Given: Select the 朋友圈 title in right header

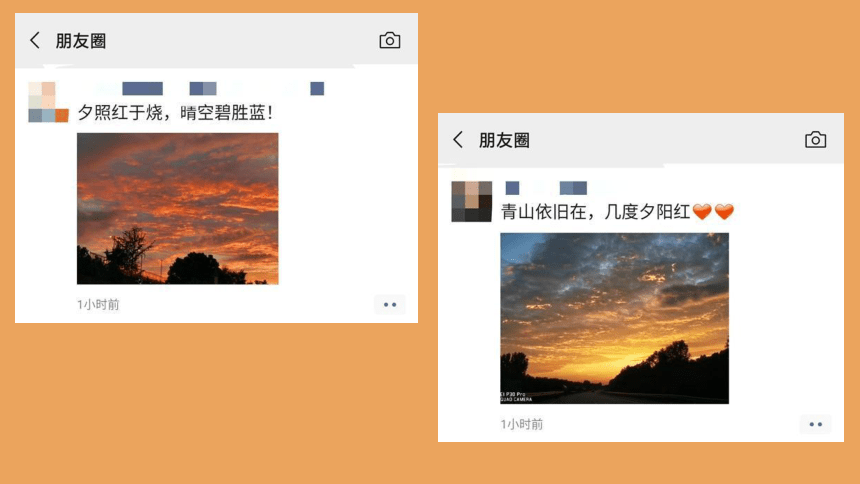Looking at the screenshot, I should 504,140.
